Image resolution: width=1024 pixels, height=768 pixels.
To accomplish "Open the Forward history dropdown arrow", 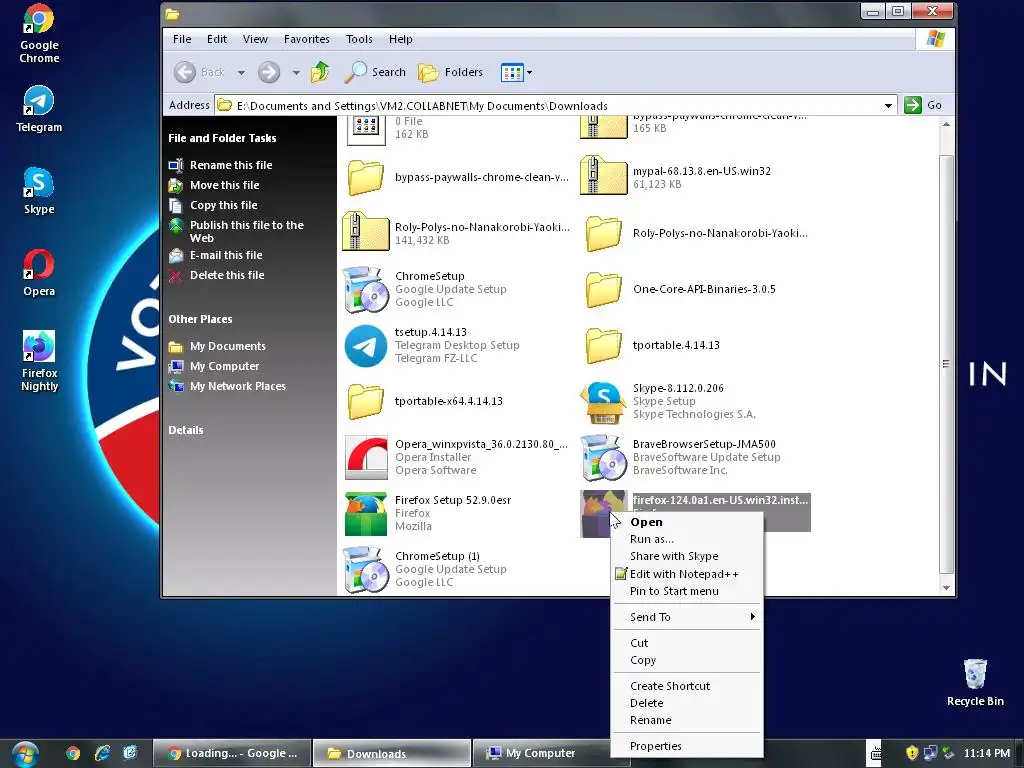I will tap(296, 72).
